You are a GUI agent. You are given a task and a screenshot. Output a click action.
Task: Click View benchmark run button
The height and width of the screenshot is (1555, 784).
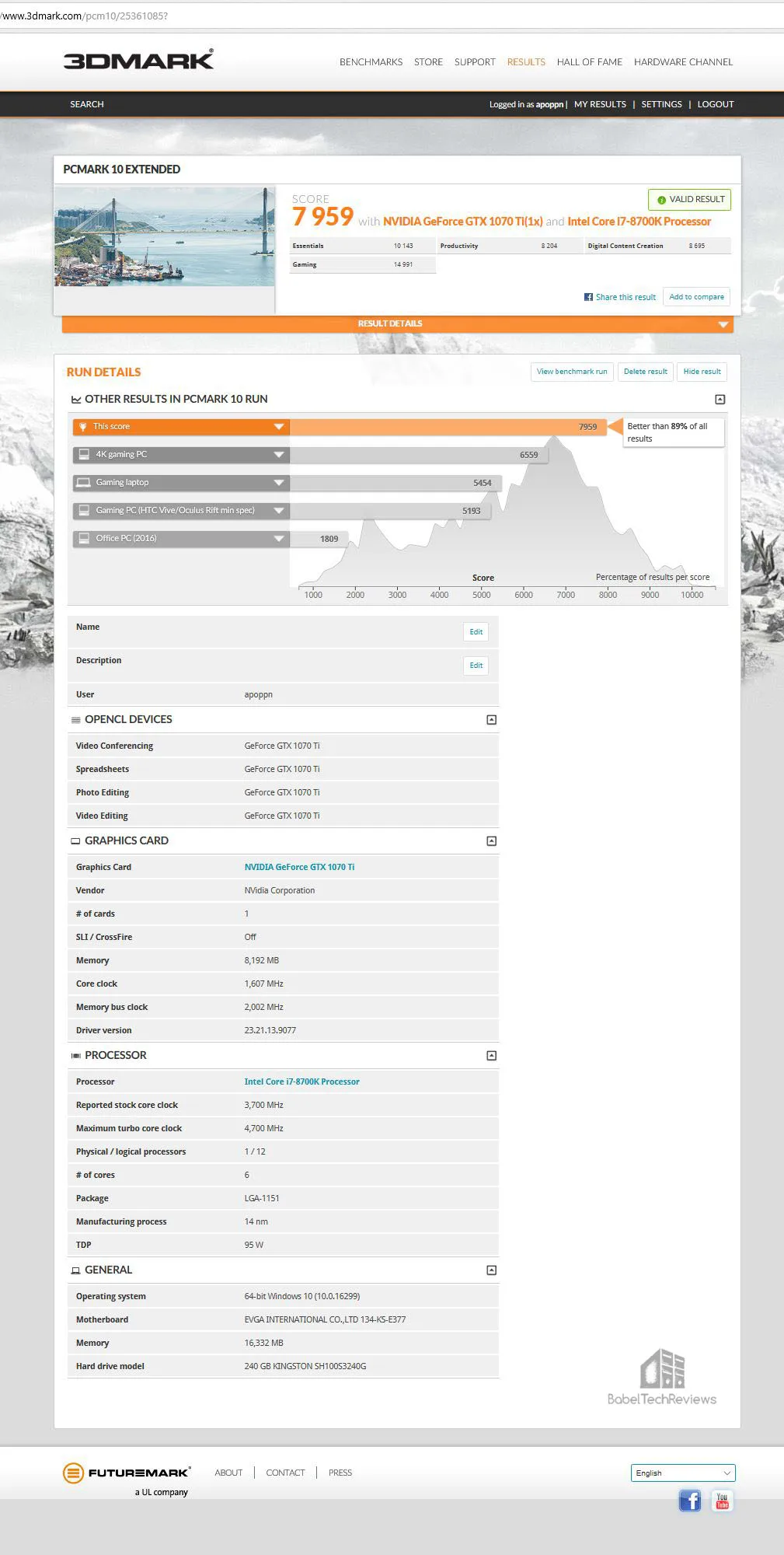tap(572, 372)
